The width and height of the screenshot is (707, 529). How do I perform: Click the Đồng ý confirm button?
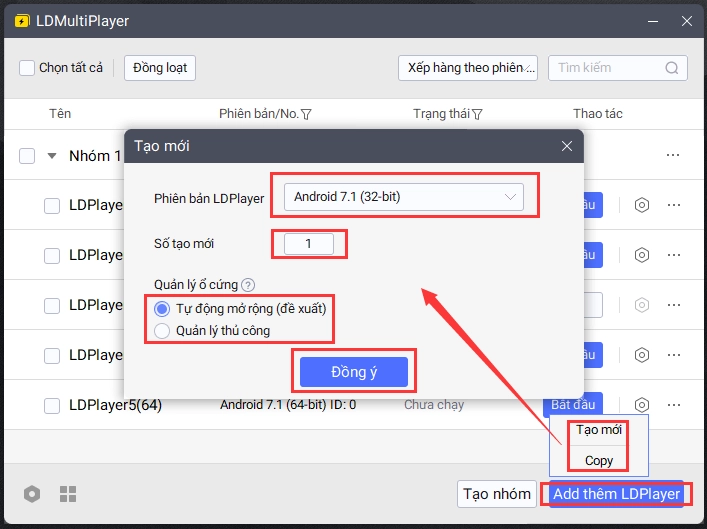tap(354, 372)
